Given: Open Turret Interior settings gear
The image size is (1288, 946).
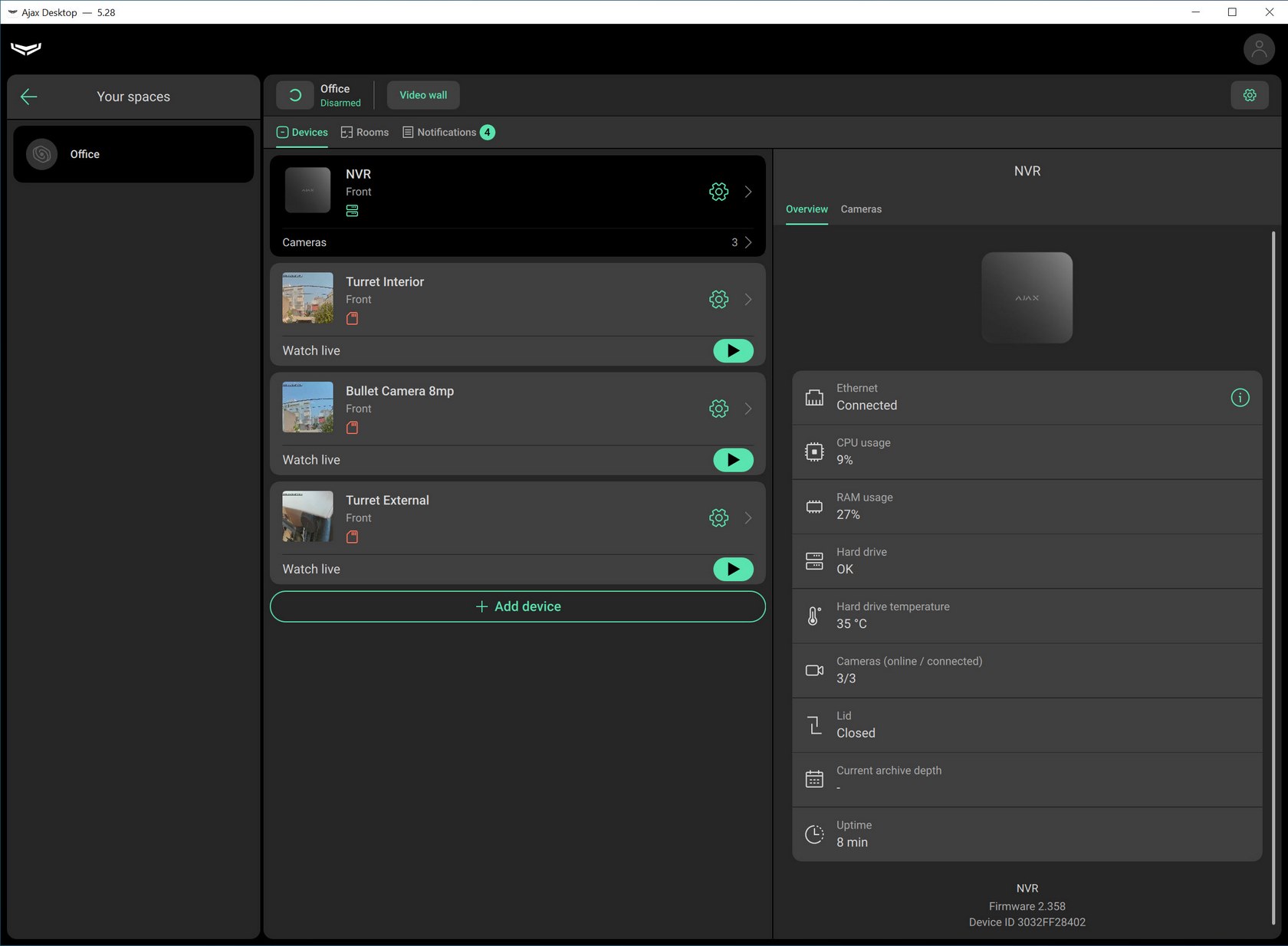Looking at the screenshot, I should (x=718, y=300).
